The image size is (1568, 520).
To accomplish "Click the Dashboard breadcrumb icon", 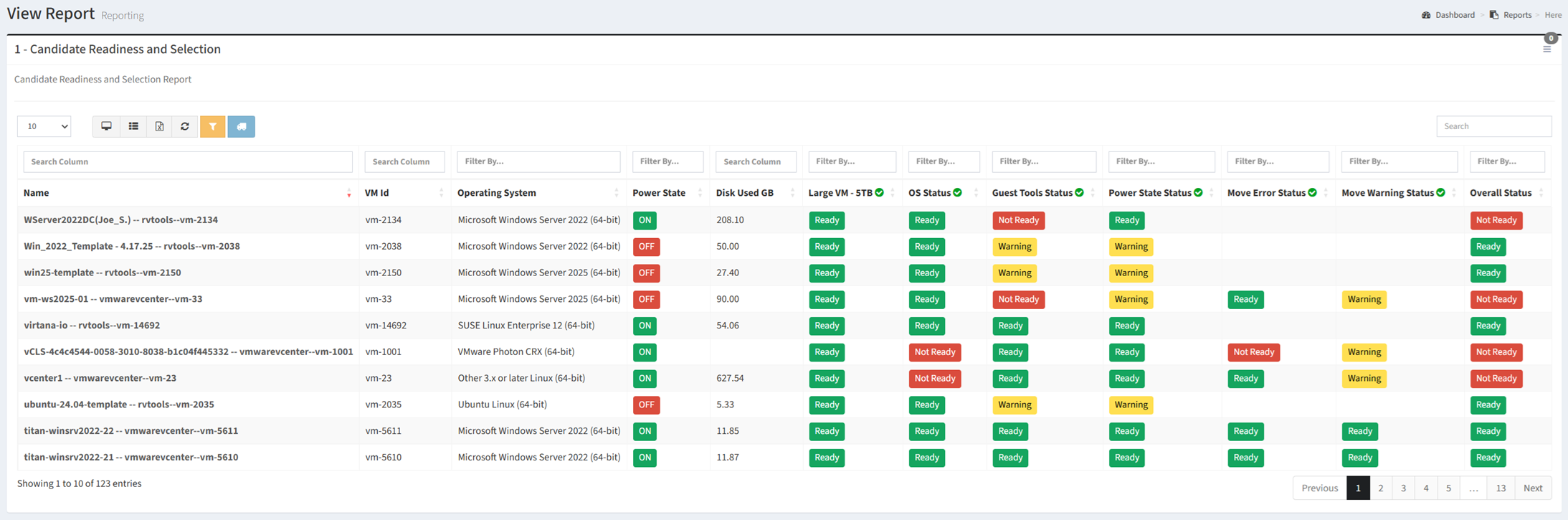I will tap(1426, 15).
